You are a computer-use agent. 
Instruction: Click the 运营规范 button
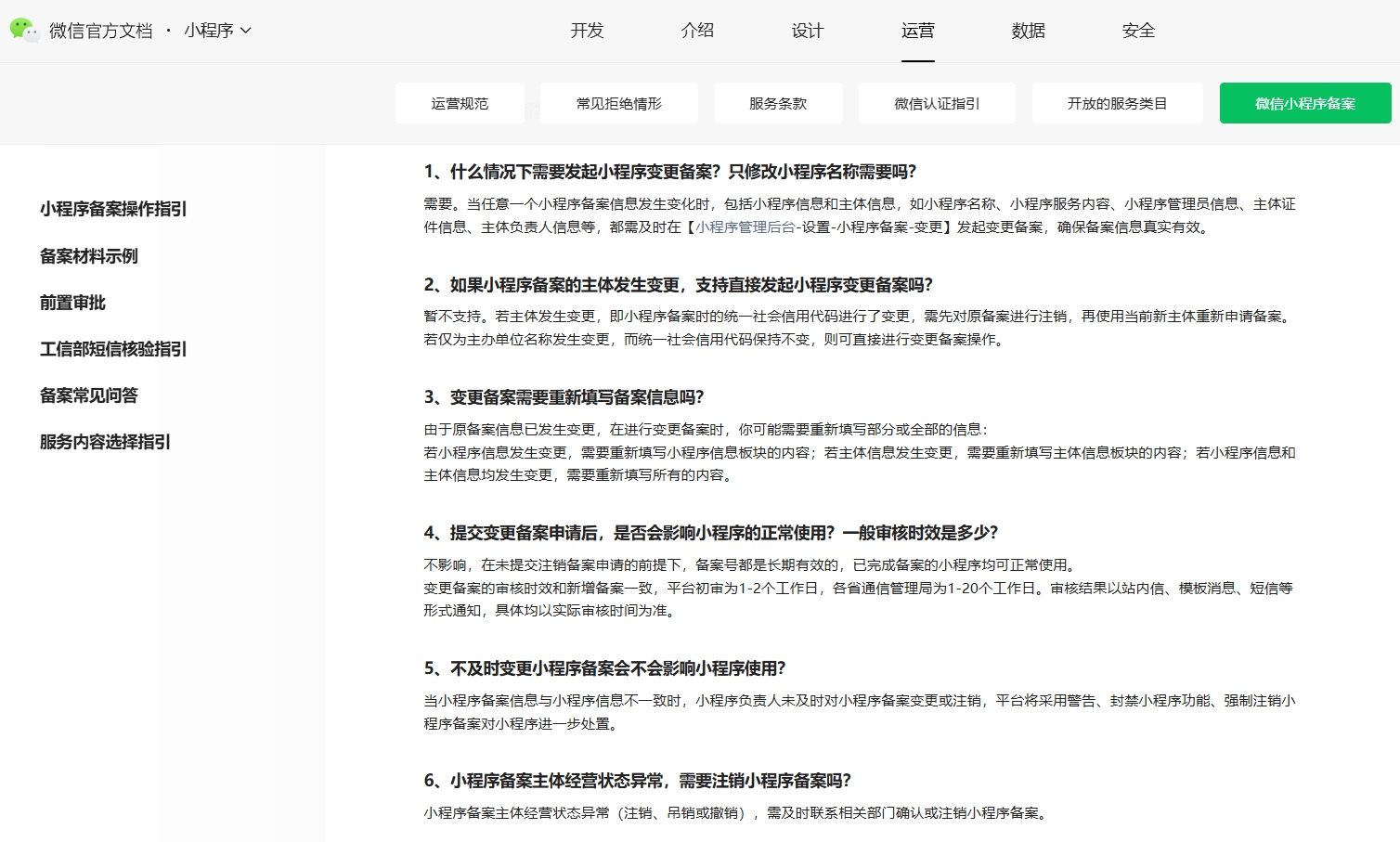tap(460, 103)
